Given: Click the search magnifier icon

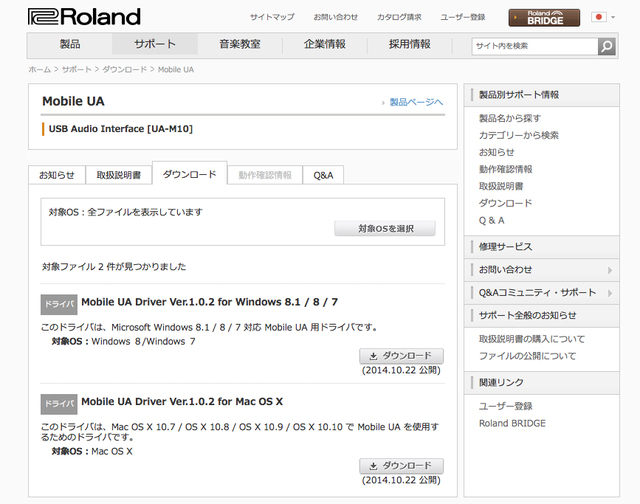Looking at the screenshot, I should pos(606,46).
